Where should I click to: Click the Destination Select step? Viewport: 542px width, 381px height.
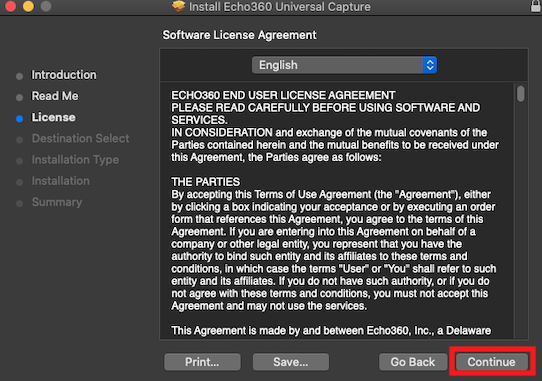click(x=81, y=139)
